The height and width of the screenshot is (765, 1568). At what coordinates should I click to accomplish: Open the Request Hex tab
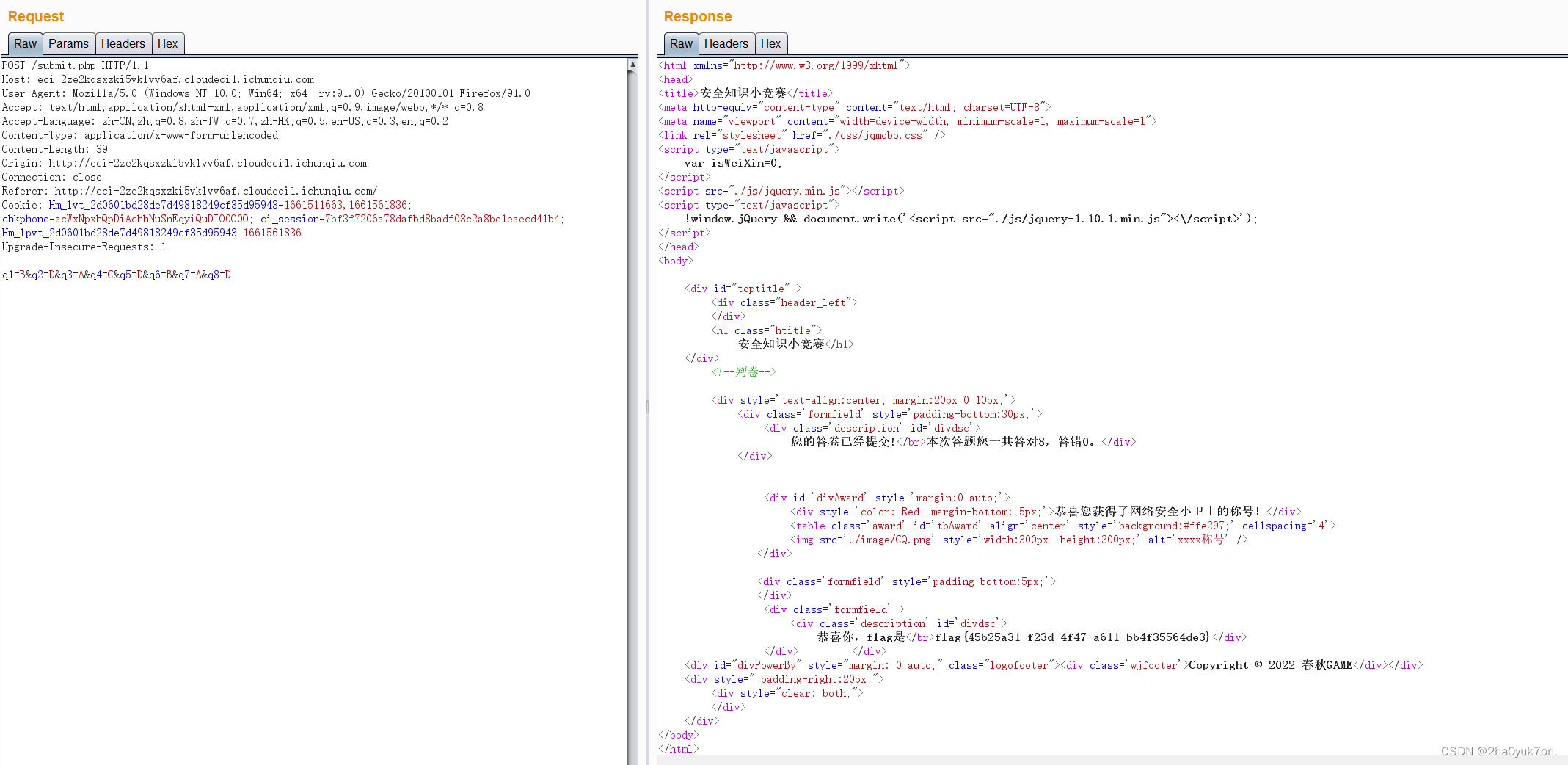(x=167, y=43)
